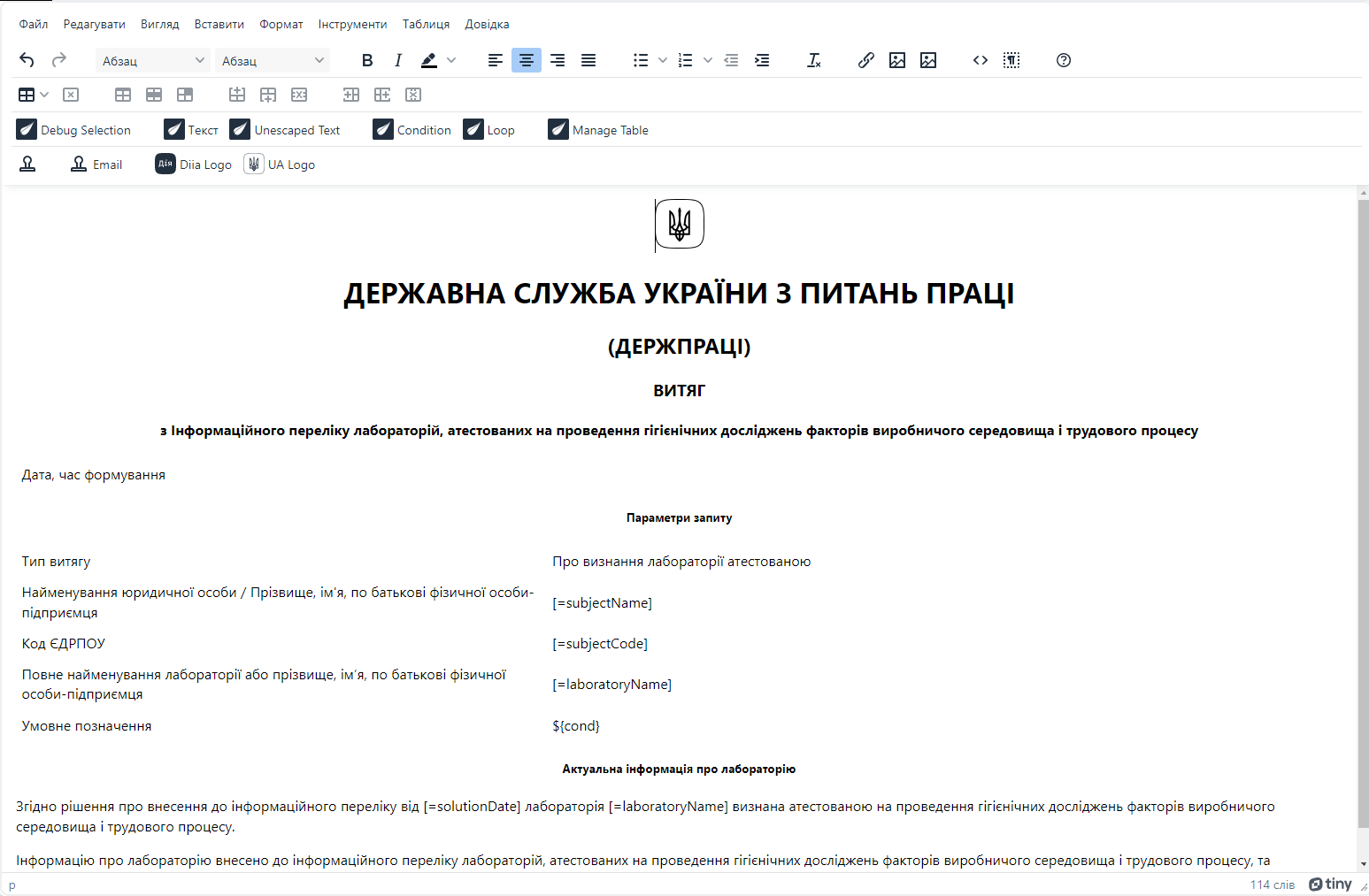Open the insert image dialog

(x=897, y=60)
